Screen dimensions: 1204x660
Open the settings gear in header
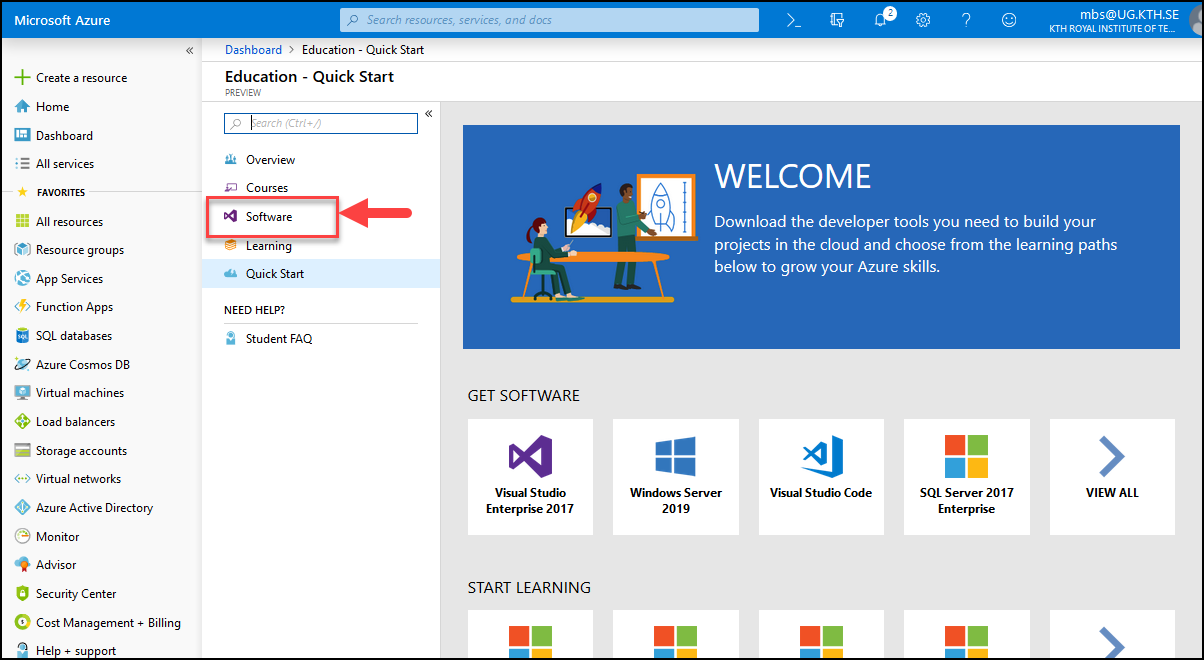(923, 20)
